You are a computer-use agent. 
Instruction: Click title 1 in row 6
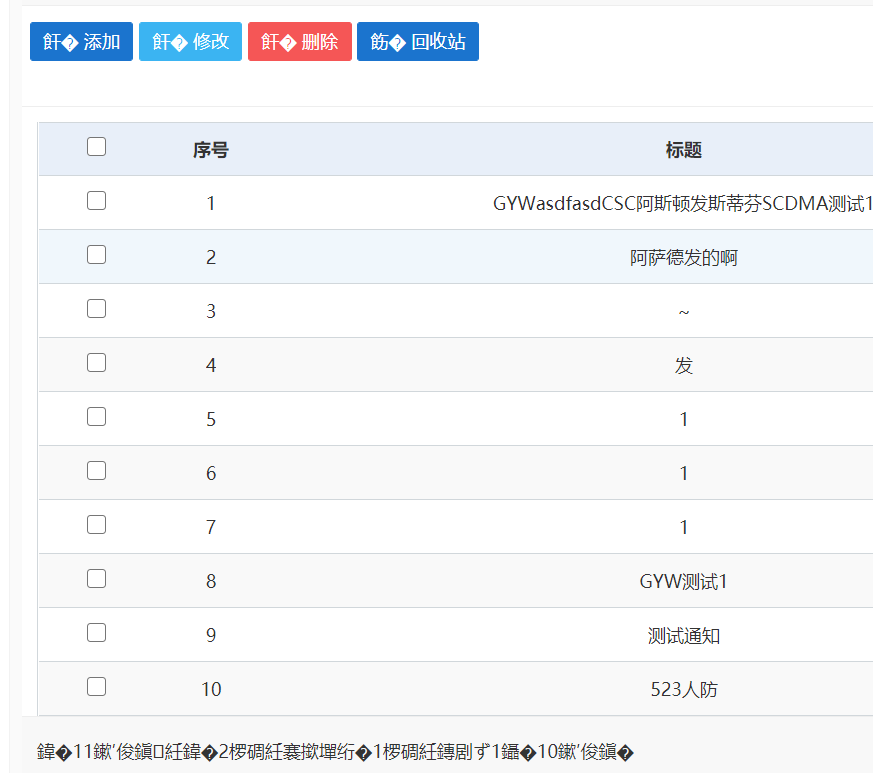pyautogui.click(x=684, y=473)
